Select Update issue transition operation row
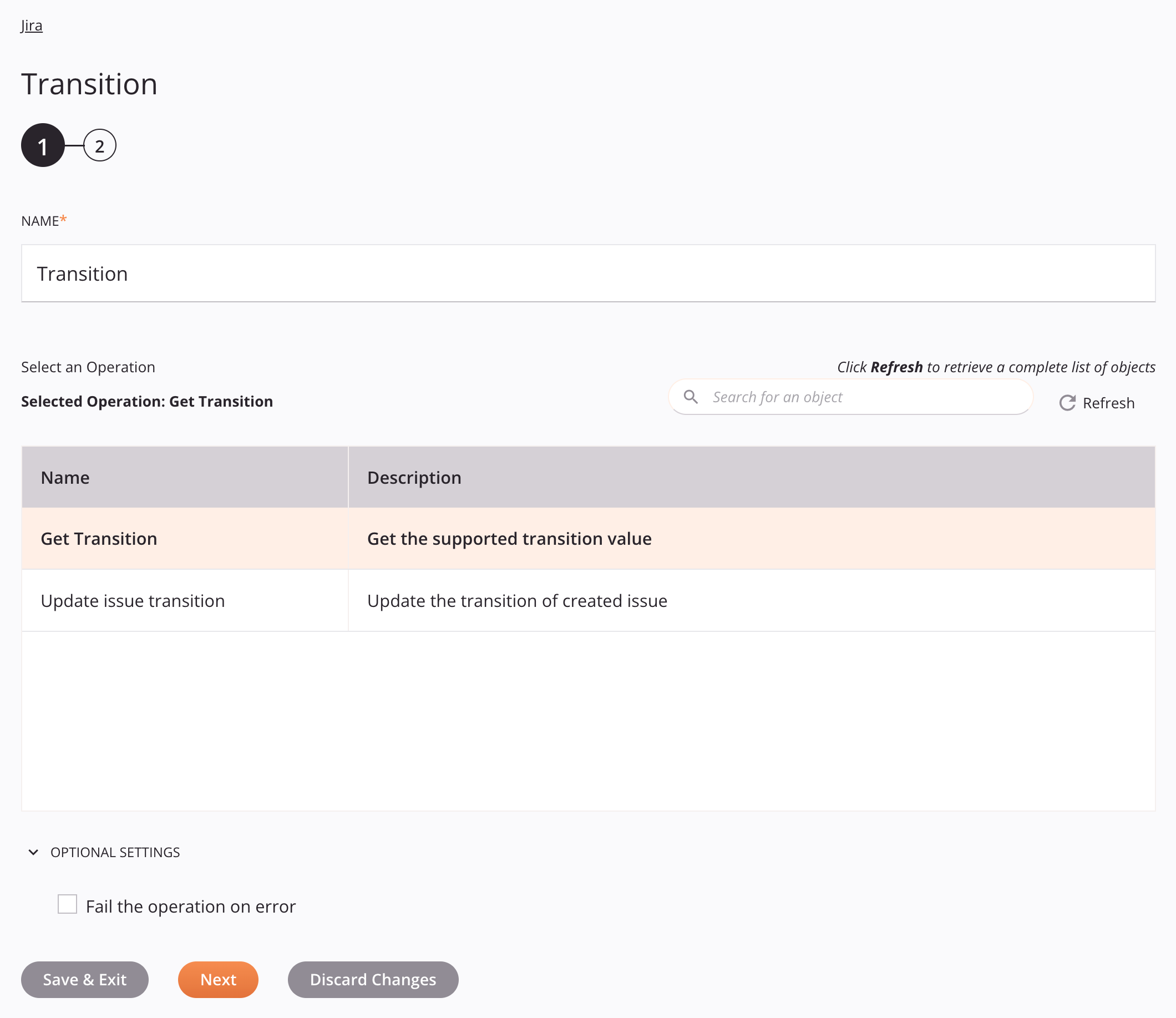 click(x=588, y=600)
